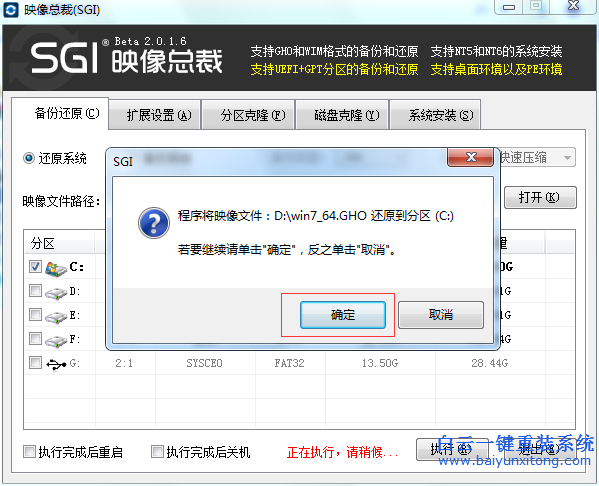
Task: Switch to the 扩展设置(A) tab
Action: (155, 115)
